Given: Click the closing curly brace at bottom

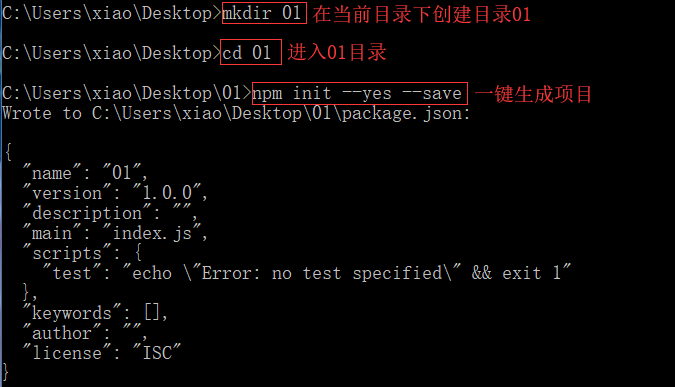Looking at the screenshot, I should point(6,372).
